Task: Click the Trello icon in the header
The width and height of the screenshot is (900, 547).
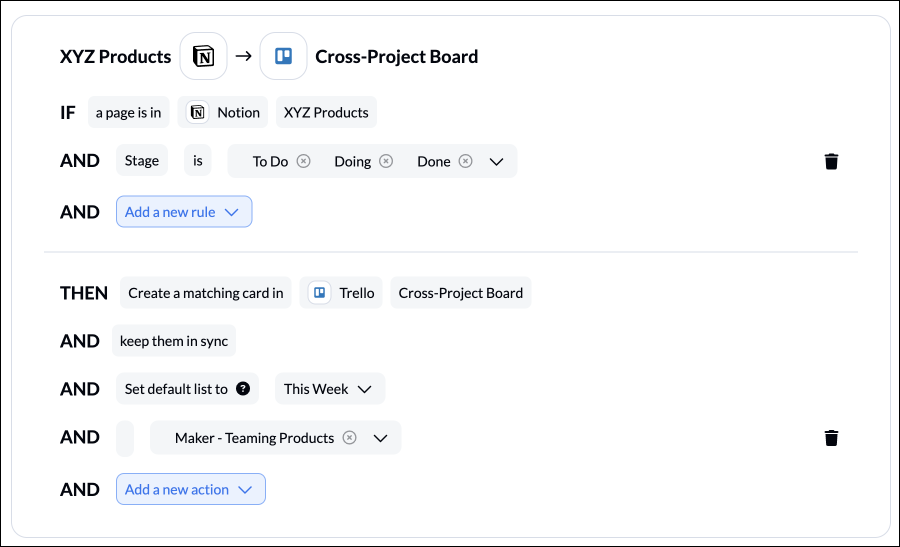Action: point(284,56)
